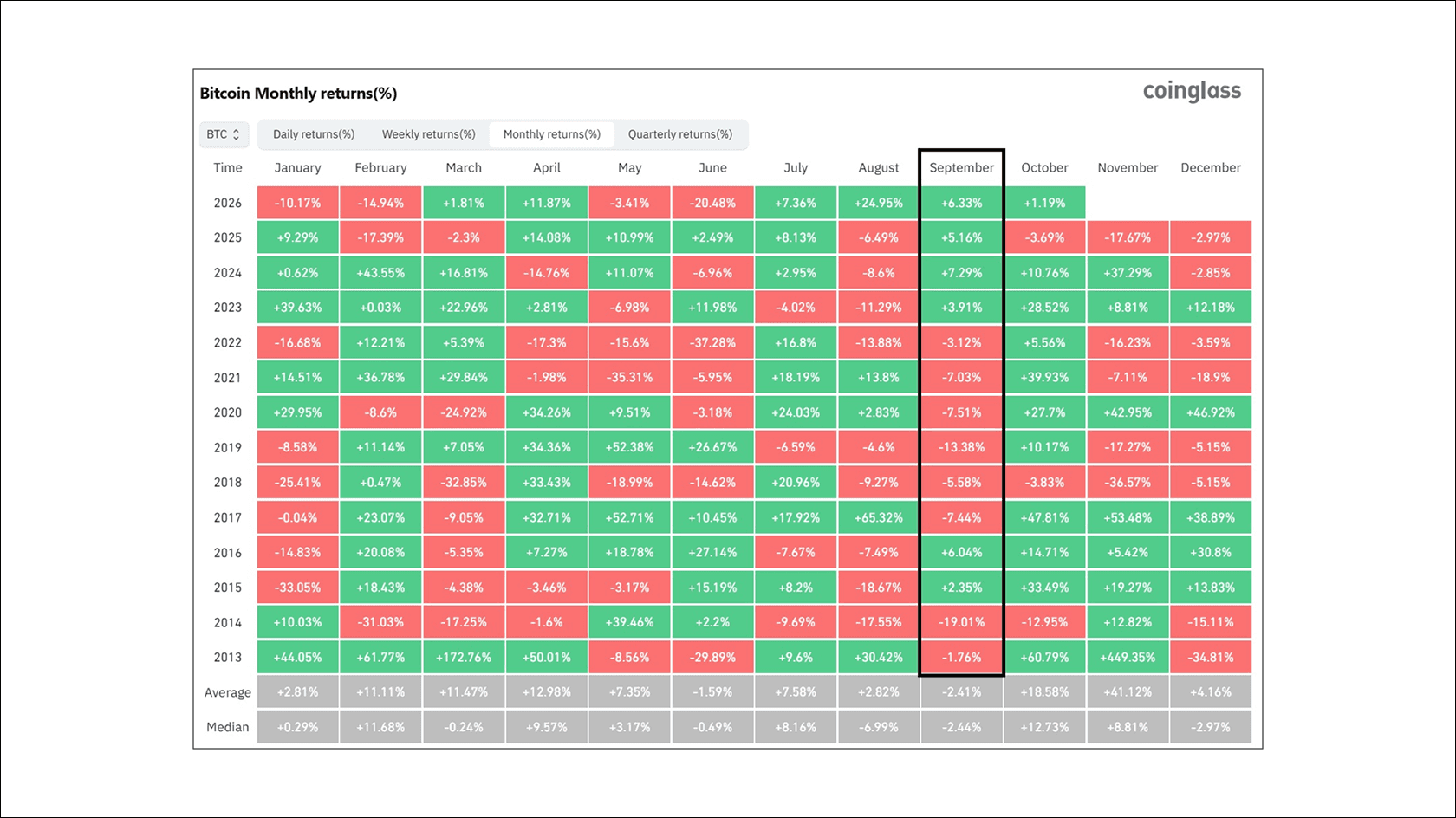Click the +24.95% August 2026 cell
The image size is (1456, 818).
pyautogui.click(x=879, y=203)
